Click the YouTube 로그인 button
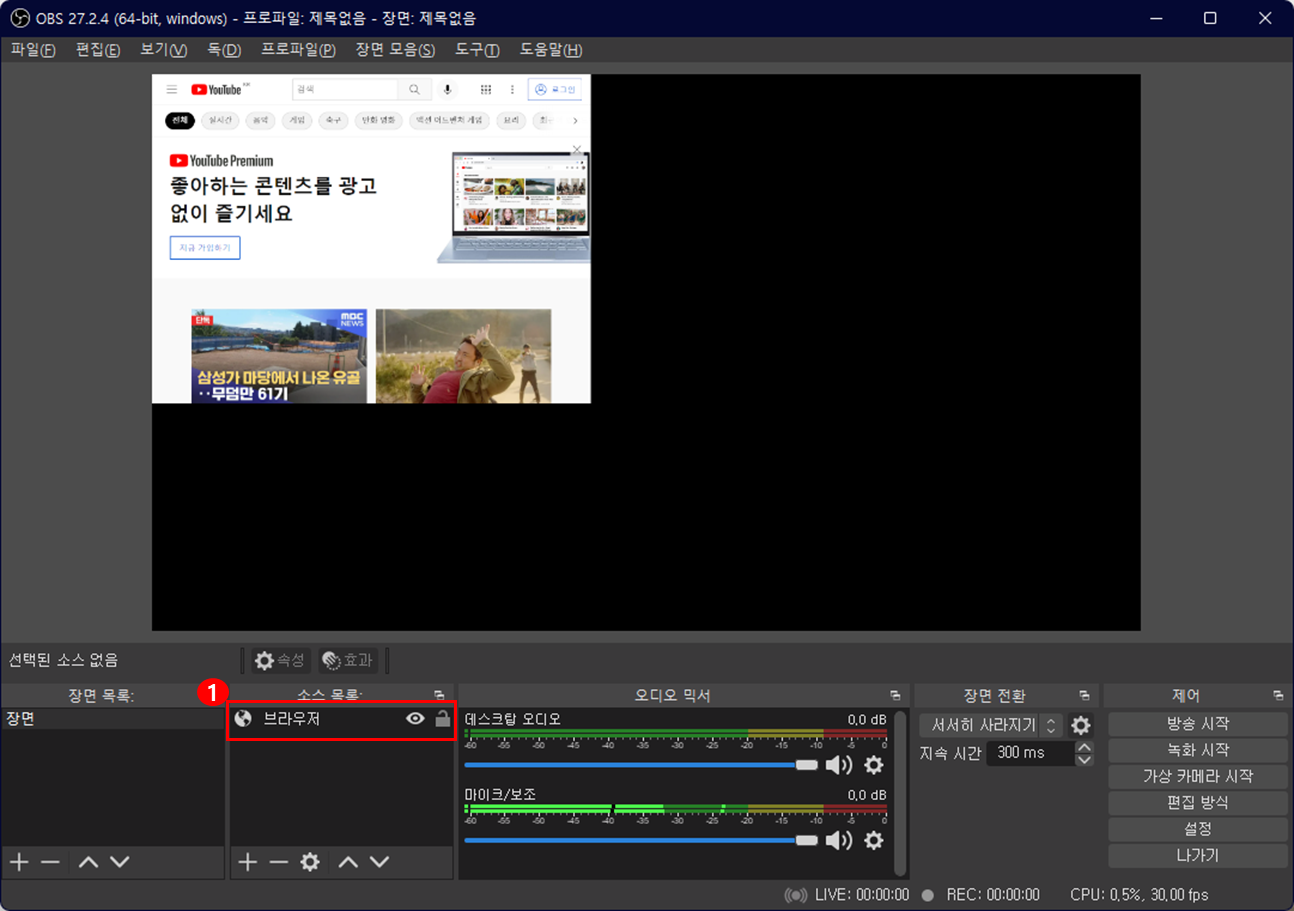This screenshot has width=1294, height=911. [555, 90]
